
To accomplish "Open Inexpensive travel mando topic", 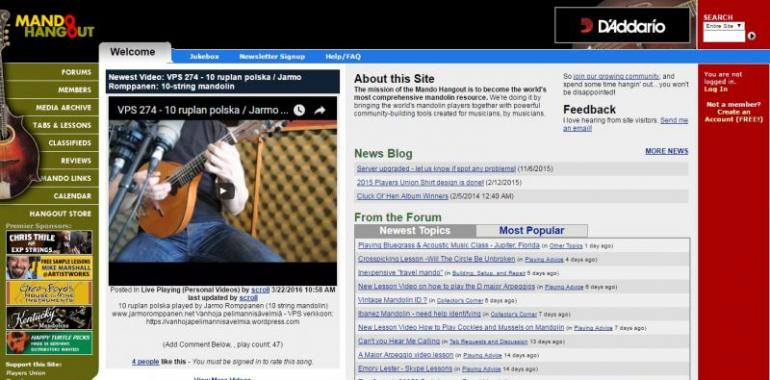I will [x=400, y=272].
